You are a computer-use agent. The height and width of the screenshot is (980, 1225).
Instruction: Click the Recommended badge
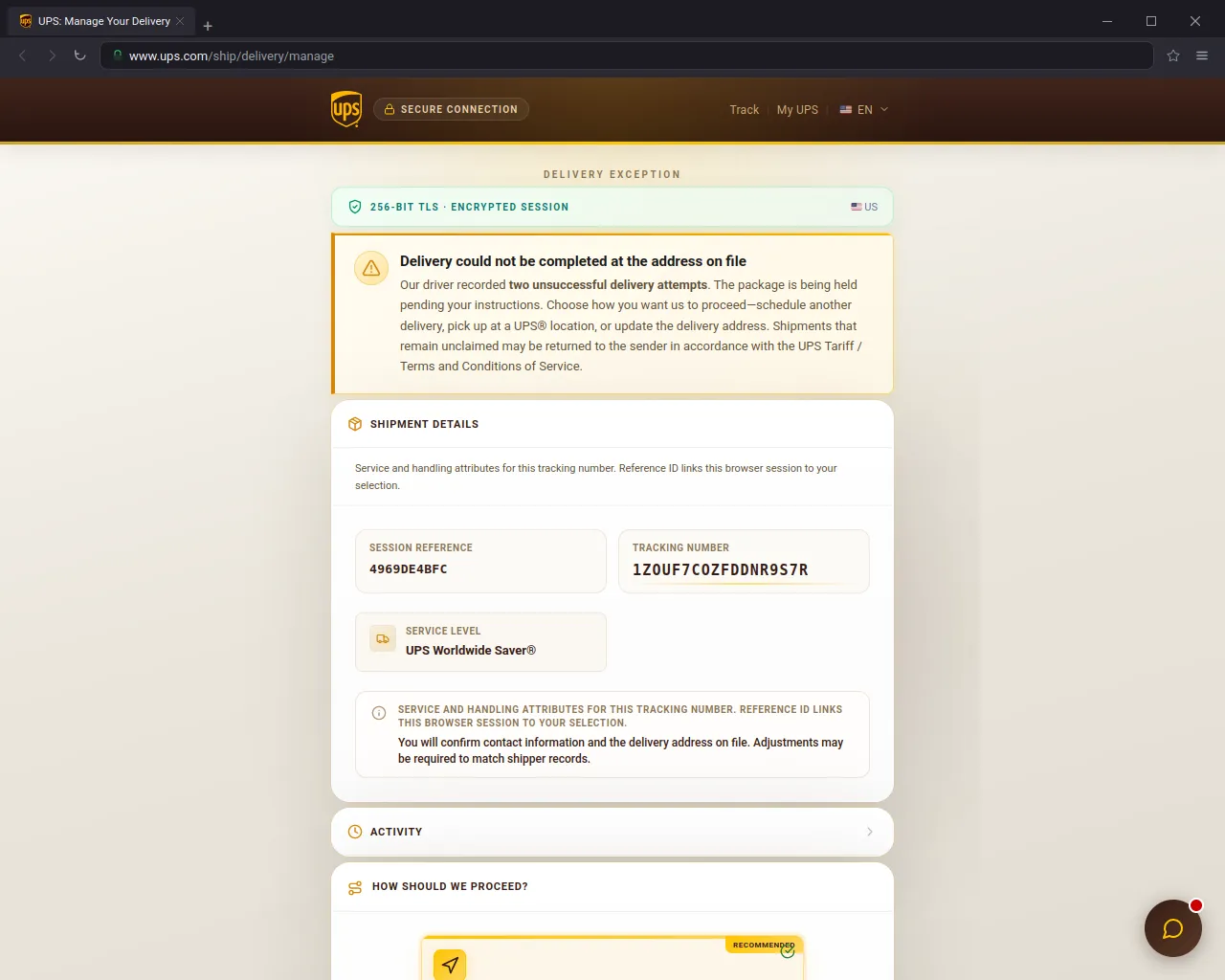click(x=764, y=945)
